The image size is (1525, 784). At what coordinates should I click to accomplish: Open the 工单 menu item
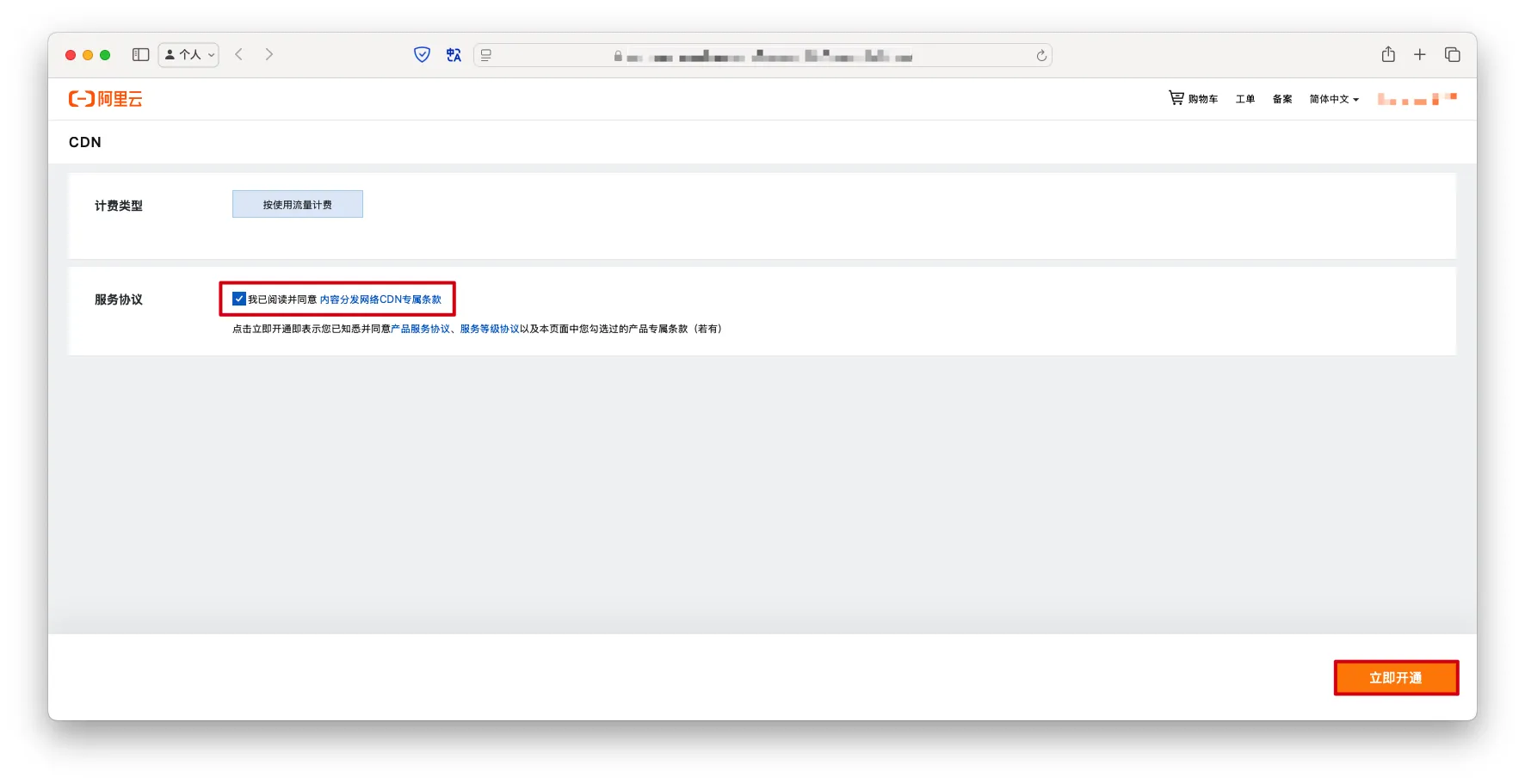click(1244, 99)
